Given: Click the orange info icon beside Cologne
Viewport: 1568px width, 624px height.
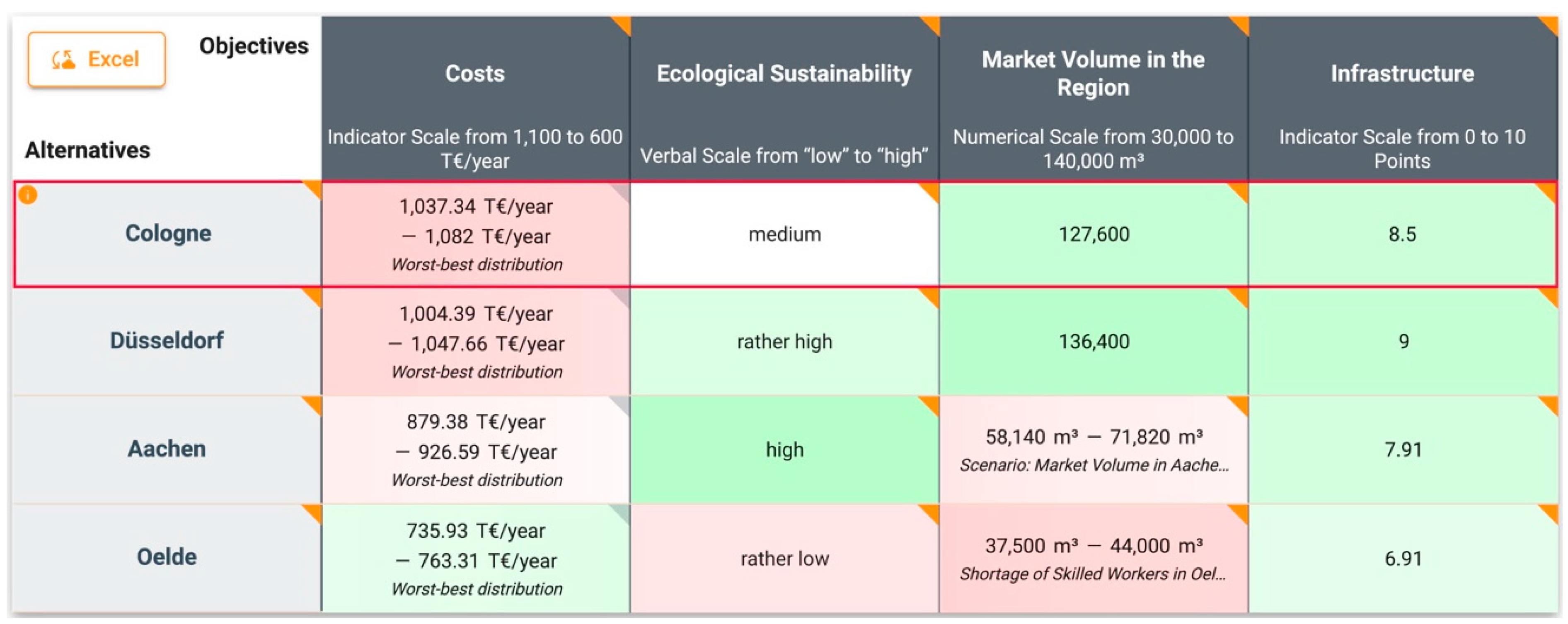Looking at the screenshot, I should 27,195.
